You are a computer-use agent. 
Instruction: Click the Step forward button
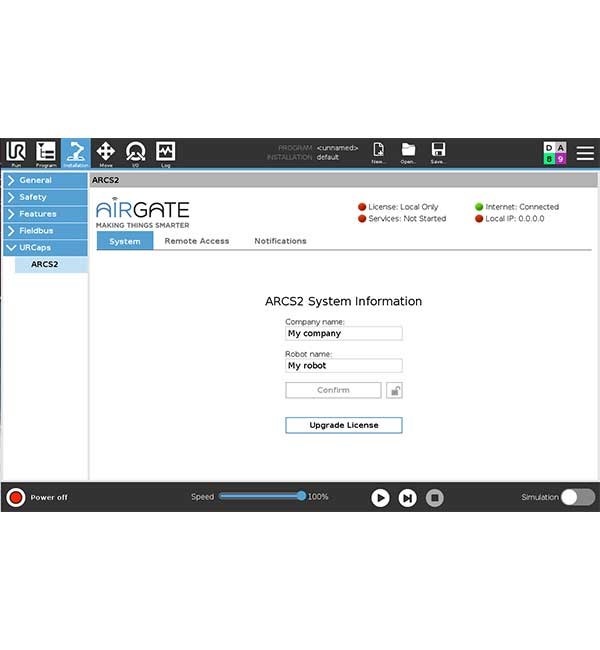[408, 497]
